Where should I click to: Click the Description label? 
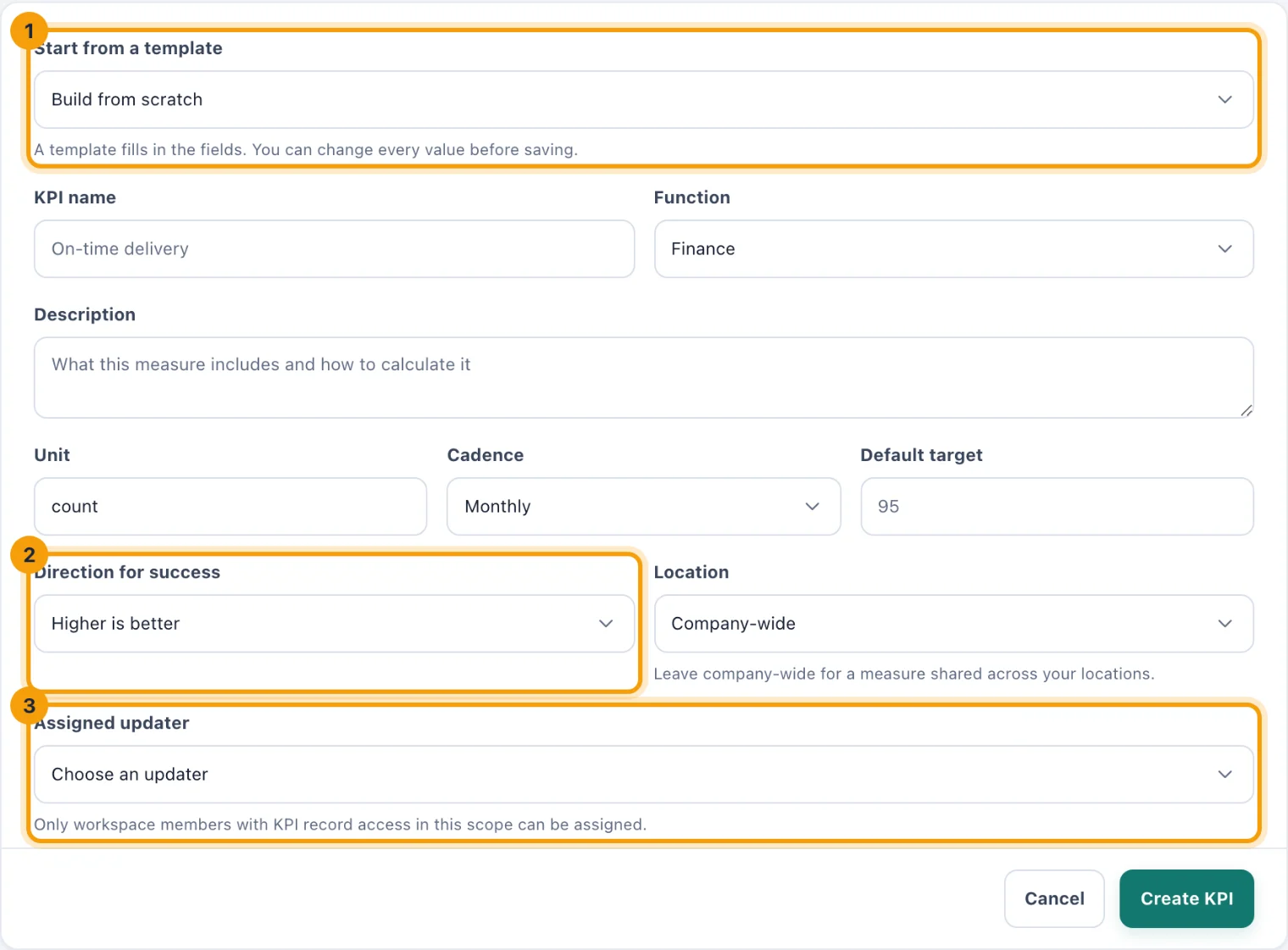(x=85, y=315)
